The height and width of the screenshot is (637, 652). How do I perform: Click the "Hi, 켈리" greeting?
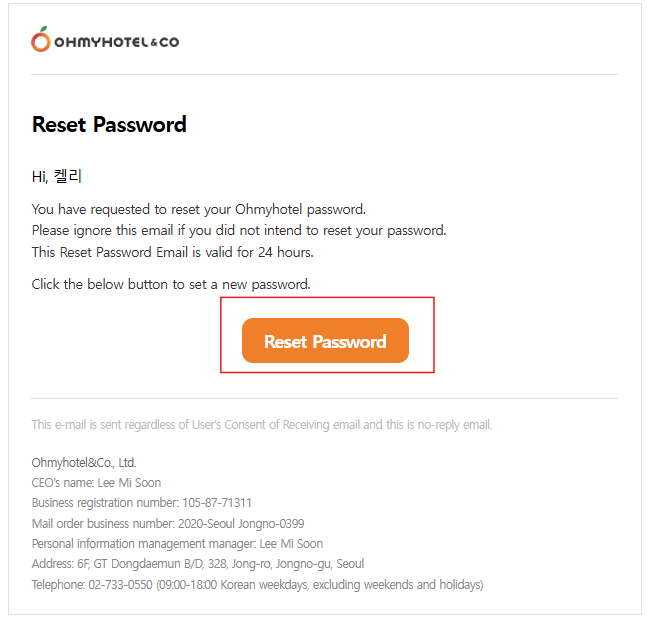pyautogui.click(x=57, y=178)
